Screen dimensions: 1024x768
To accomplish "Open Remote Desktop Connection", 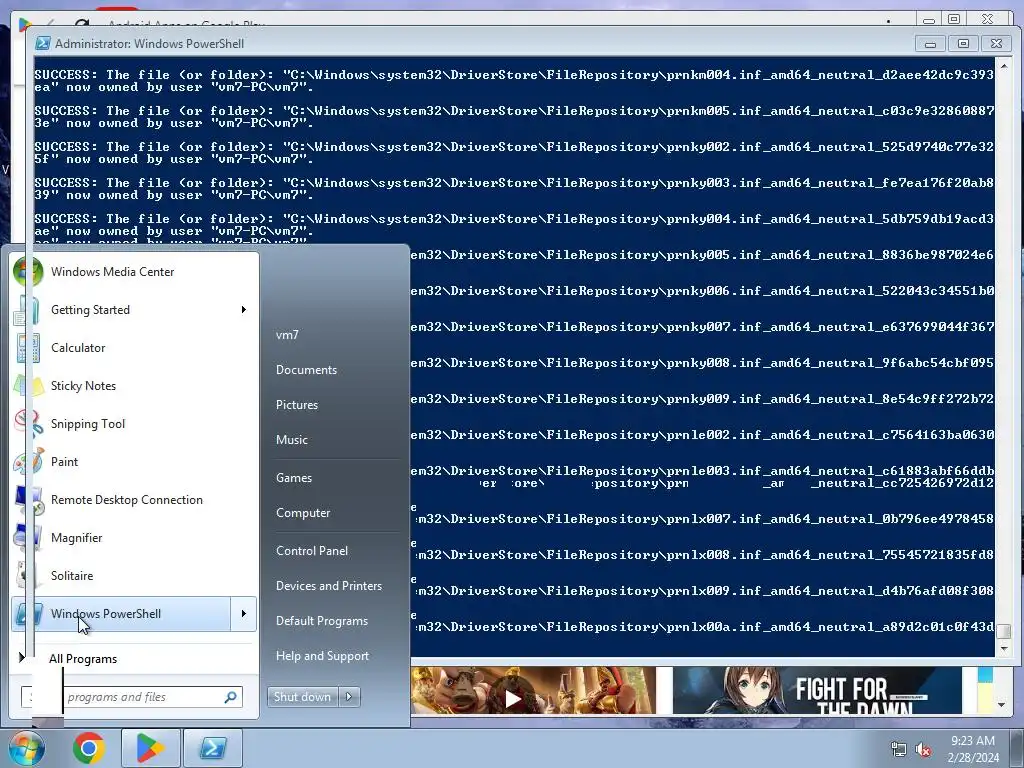I will click(x=134, y=500).
